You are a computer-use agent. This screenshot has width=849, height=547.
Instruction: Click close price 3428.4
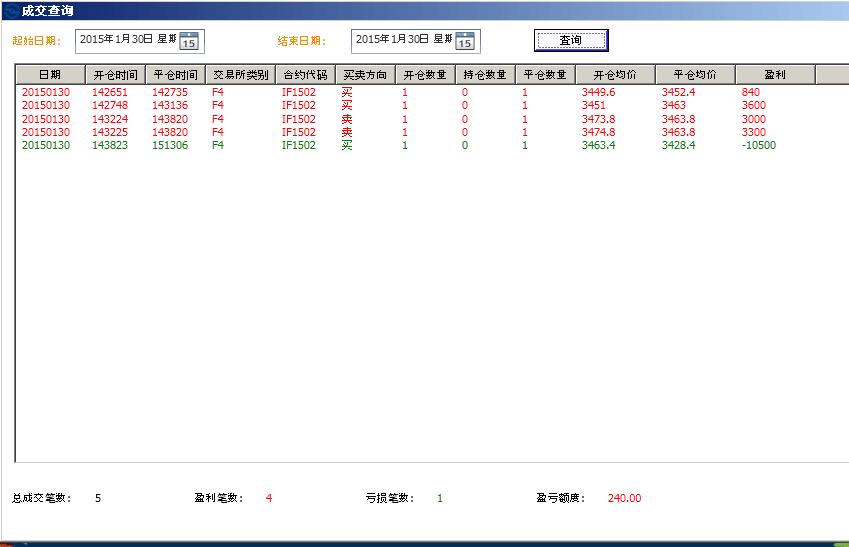[x=678, y=145]
